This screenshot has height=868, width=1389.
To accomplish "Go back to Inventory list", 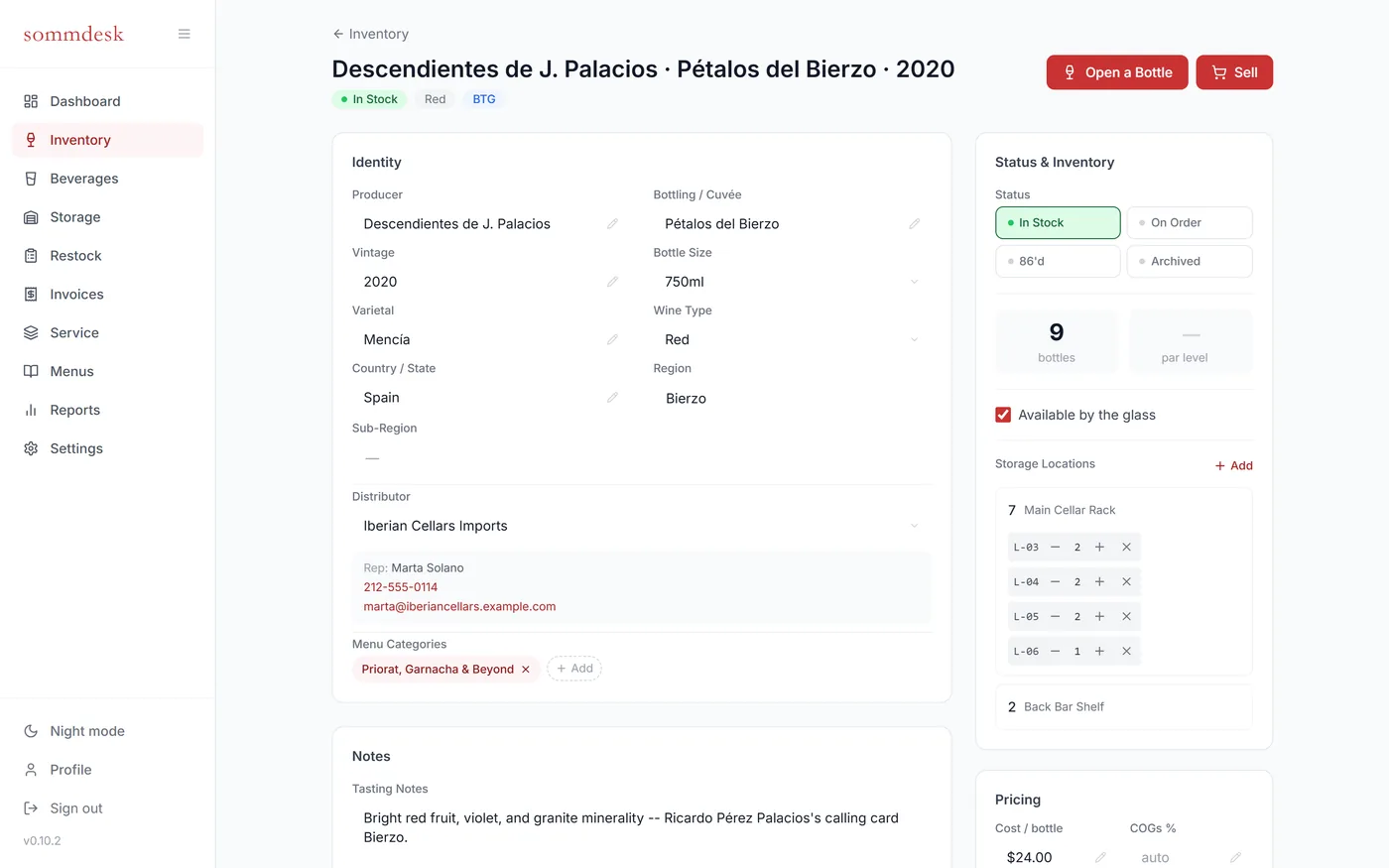I will click(x=370, y=34).
